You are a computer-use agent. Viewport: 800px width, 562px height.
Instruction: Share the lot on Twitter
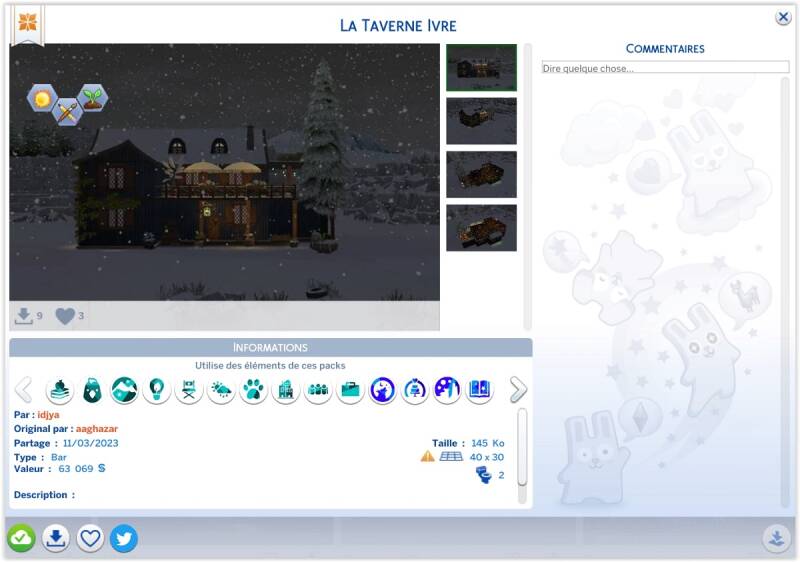(x=124, y=538)
